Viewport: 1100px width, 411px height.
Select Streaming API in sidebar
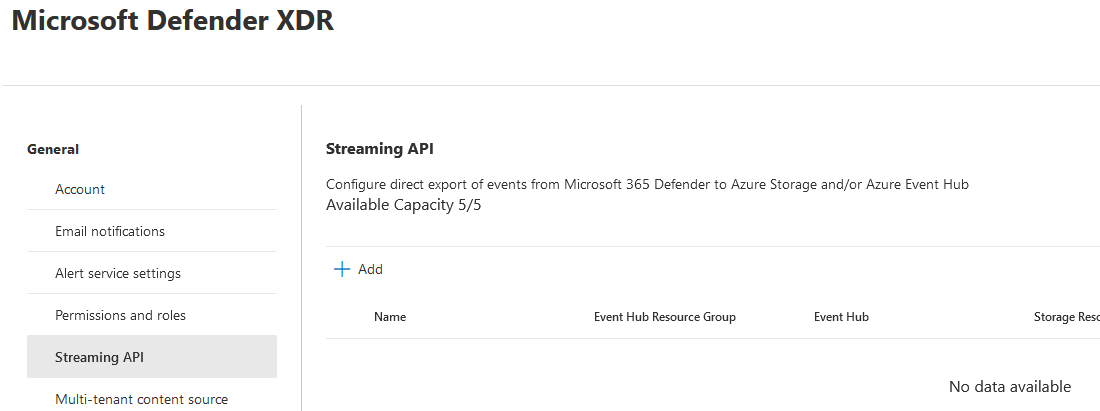coord(152,357)
